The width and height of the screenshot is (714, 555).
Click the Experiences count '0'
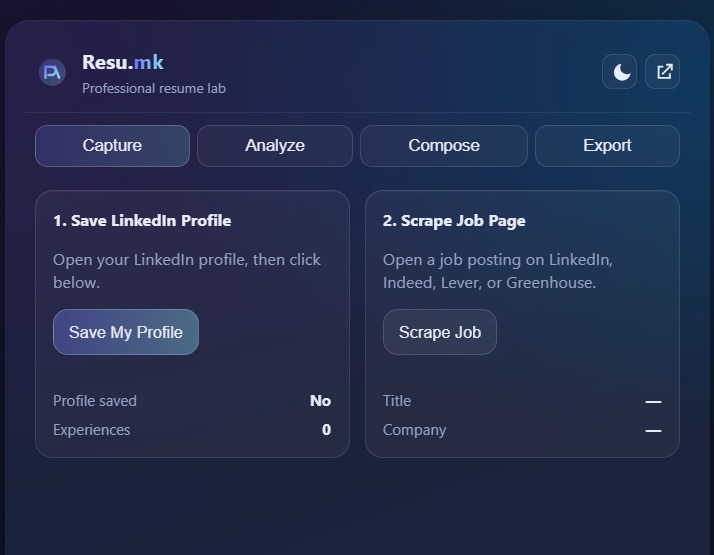326,430
